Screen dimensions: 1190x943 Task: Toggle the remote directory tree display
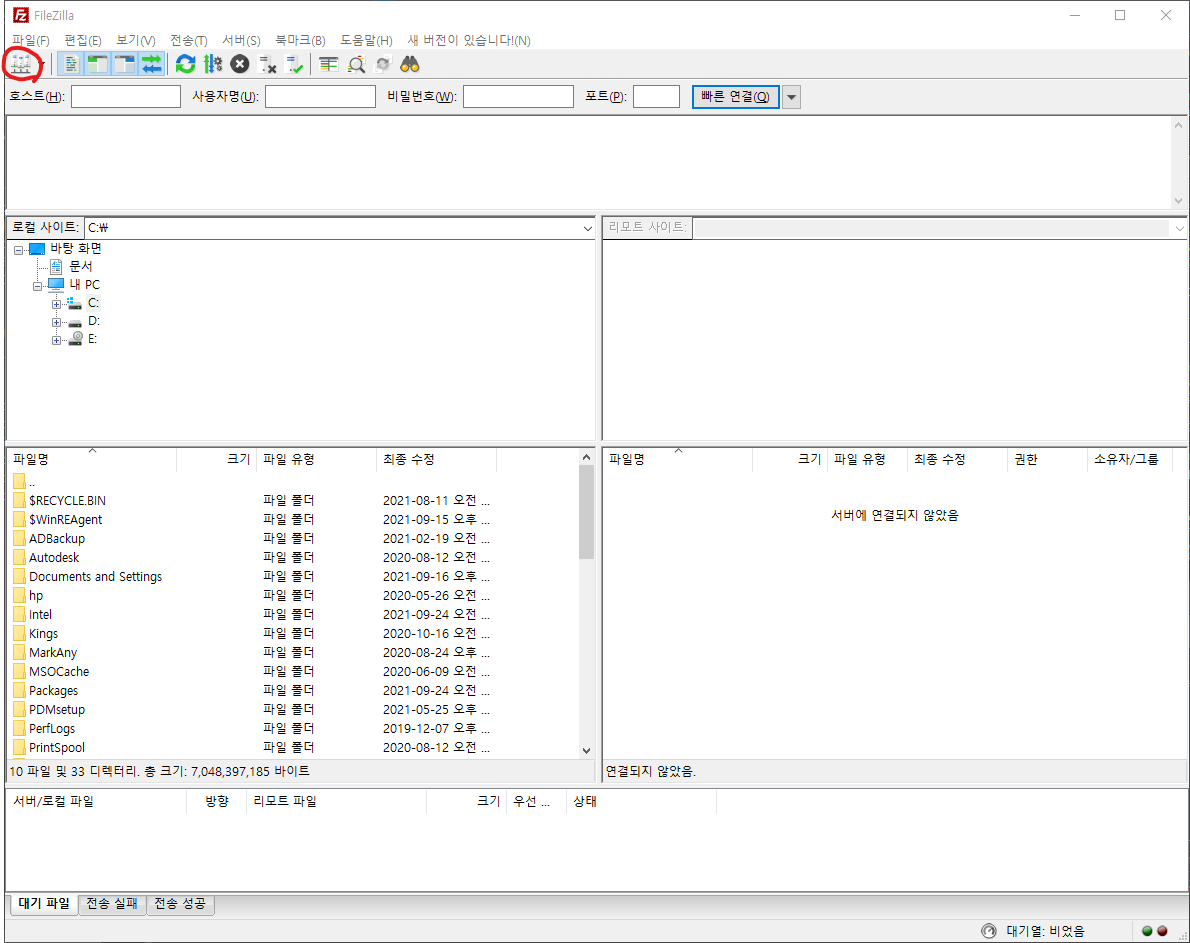[x=124, y=64]
